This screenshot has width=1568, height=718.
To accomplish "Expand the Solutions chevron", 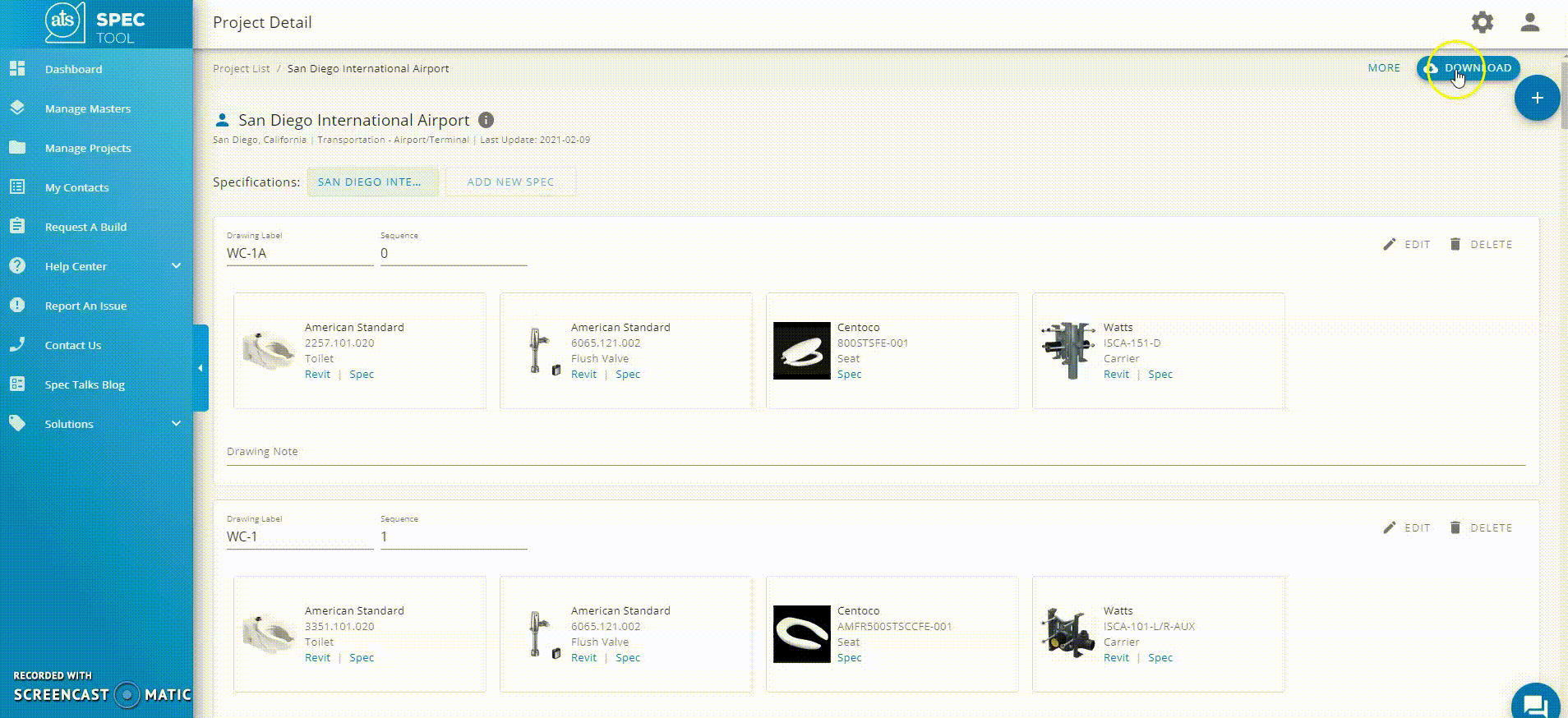I will (x=176, y=423).
